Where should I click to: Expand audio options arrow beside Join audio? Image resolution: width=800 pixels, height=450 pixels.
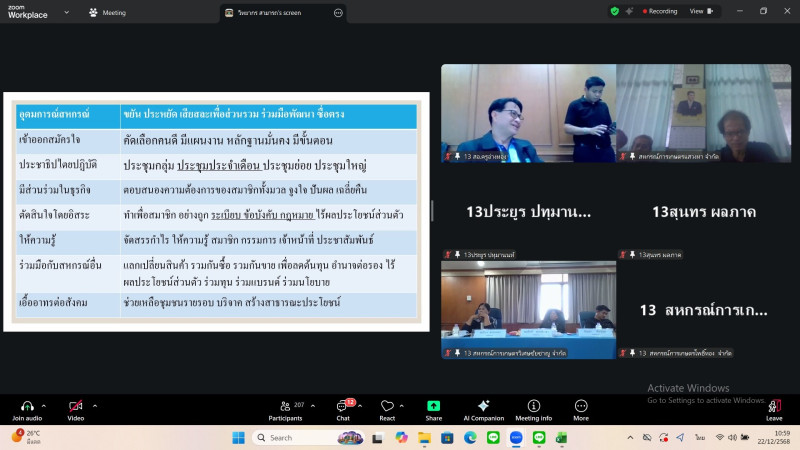pos(45,406)
